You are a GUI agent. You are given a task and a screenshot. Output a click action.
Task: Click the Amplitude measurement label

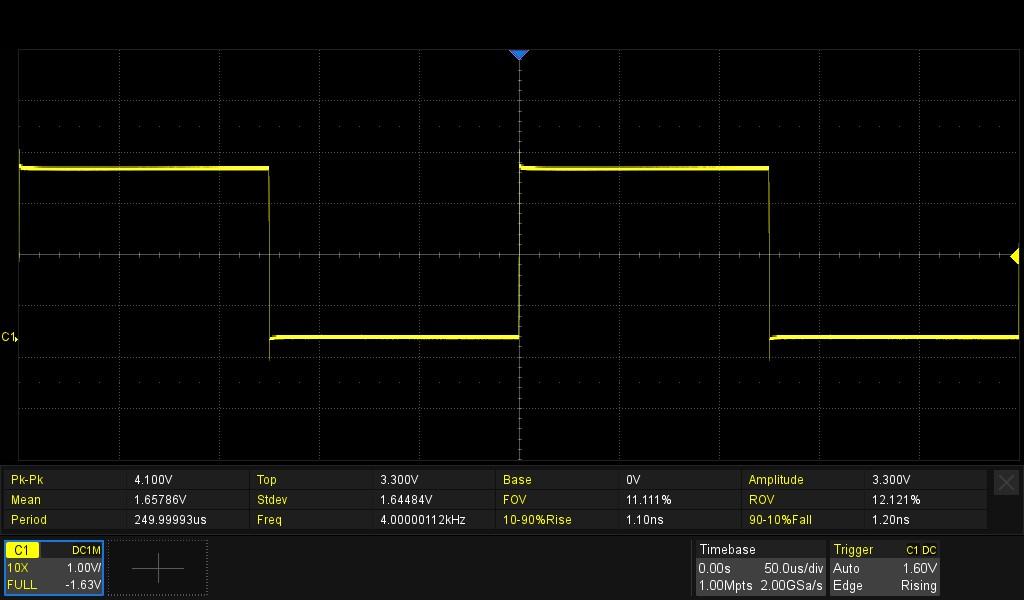coord(776,480)
